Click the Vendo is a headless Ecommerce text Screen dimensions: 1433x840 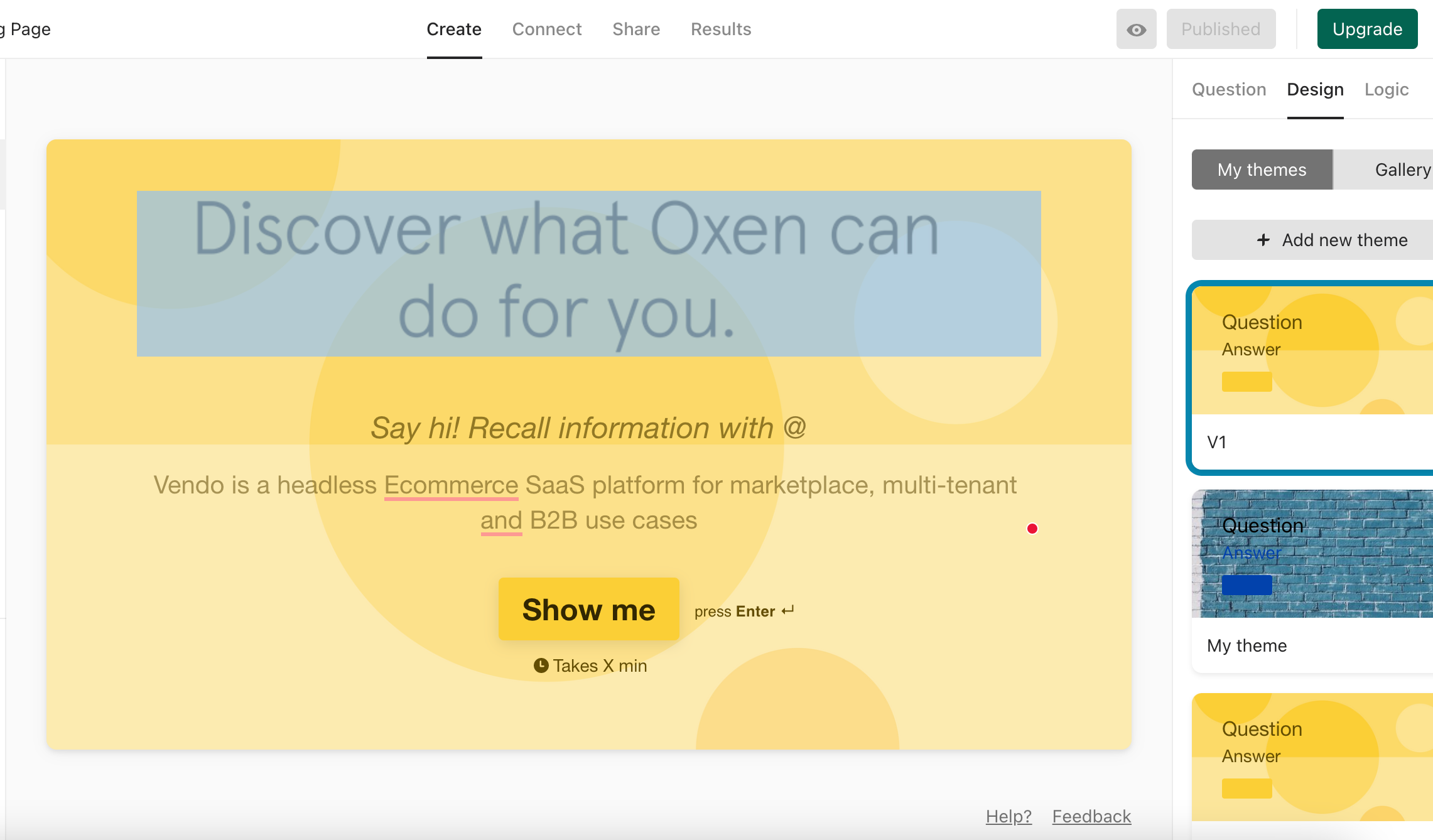tap(585, 502)
